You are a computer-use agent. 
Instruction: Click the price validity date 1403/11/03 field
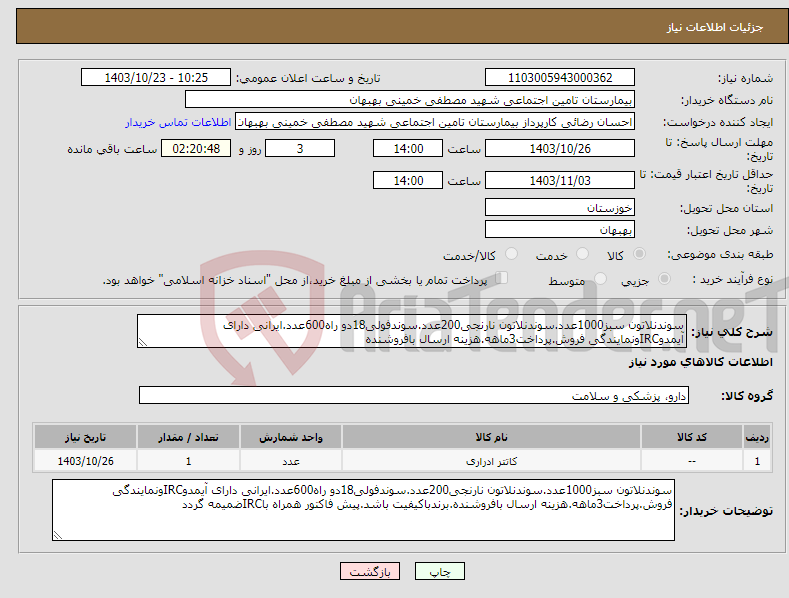click(560, 180)
